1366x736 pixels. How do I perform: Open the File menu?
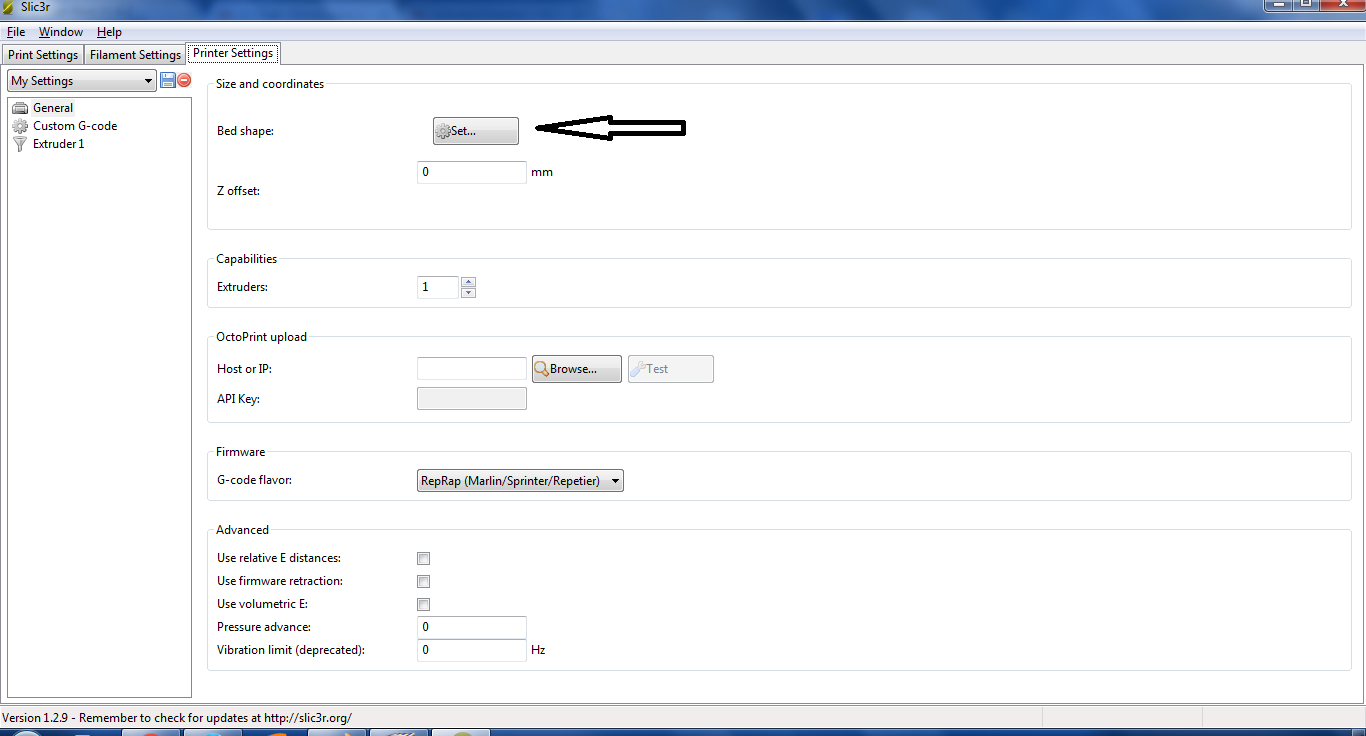[16, 32]
